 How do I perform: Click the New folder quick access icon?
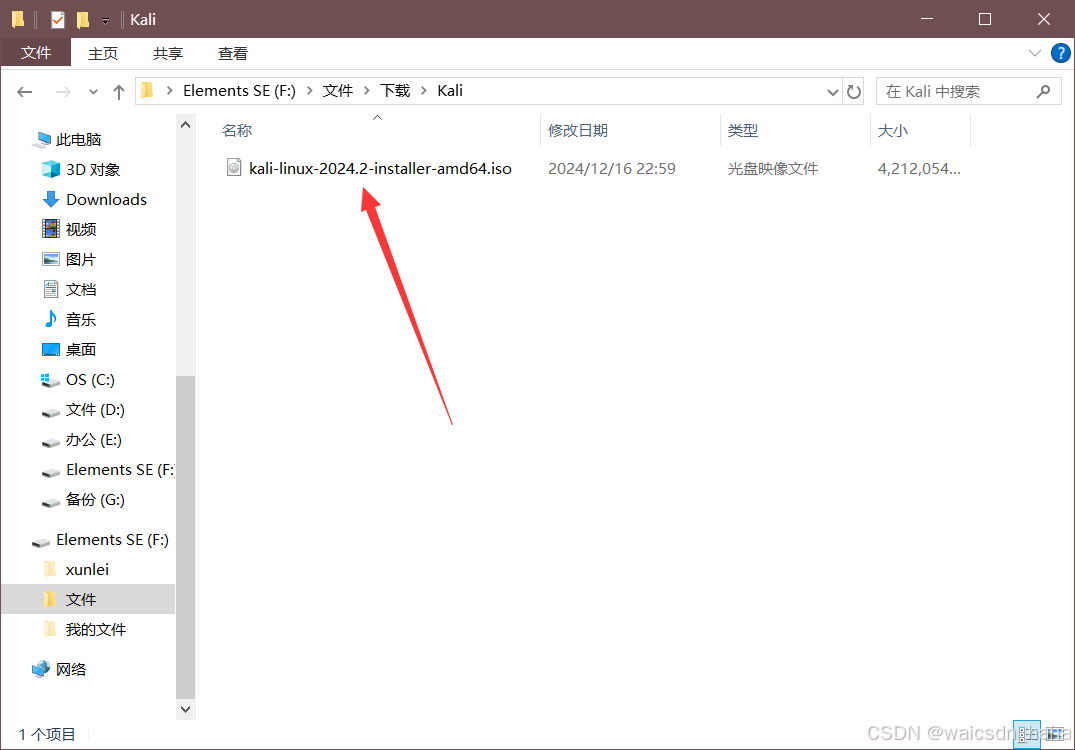(83, 20)
